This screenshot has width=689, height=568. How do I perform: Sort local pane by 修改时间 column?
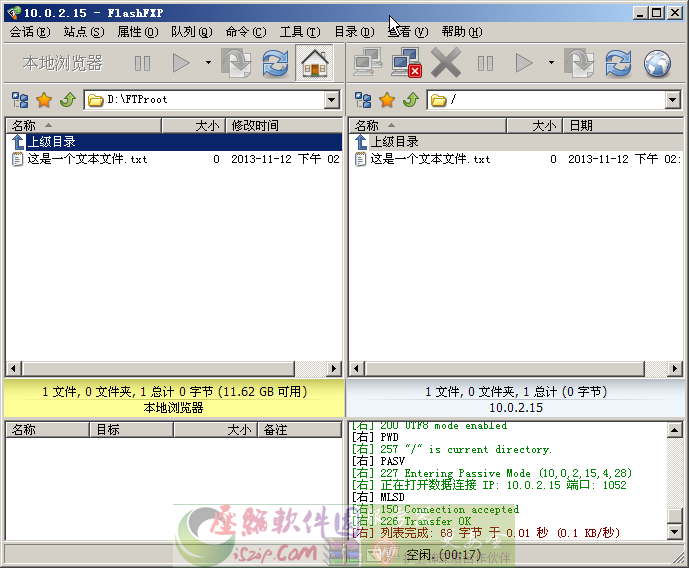pyautogui.click(x=284, y=126)
